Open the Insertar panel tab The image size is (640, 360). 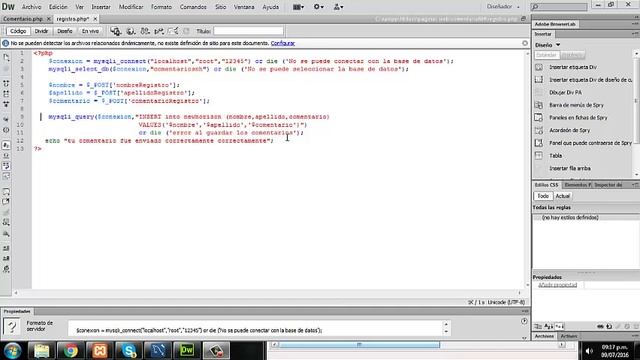coord(543,34)
